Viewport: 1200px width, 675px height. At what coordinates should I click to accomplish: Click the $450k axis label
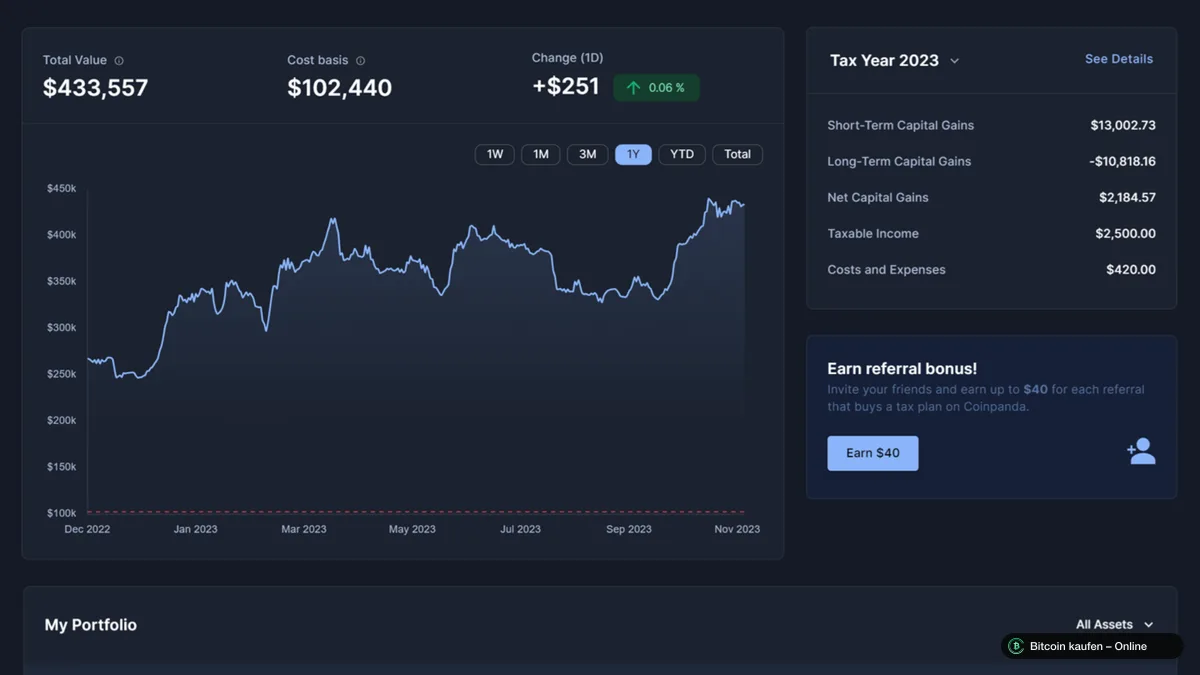coord(61,189)
